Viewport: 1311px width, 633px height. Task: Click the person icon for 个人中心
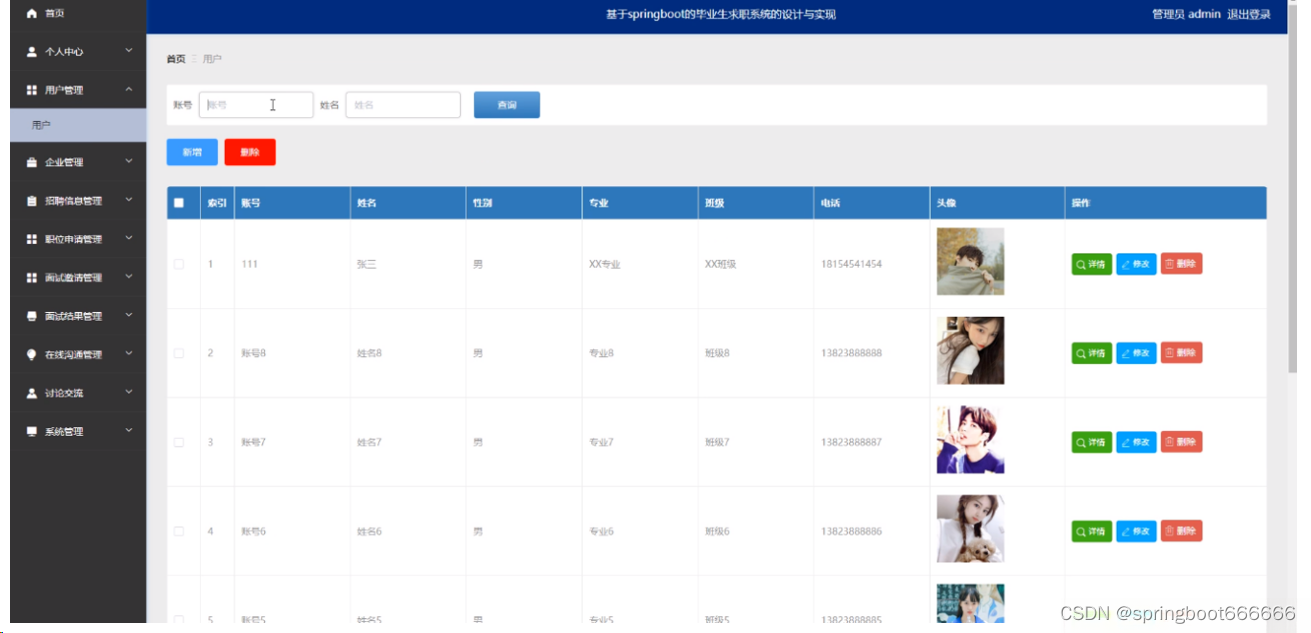coord(31,51)
